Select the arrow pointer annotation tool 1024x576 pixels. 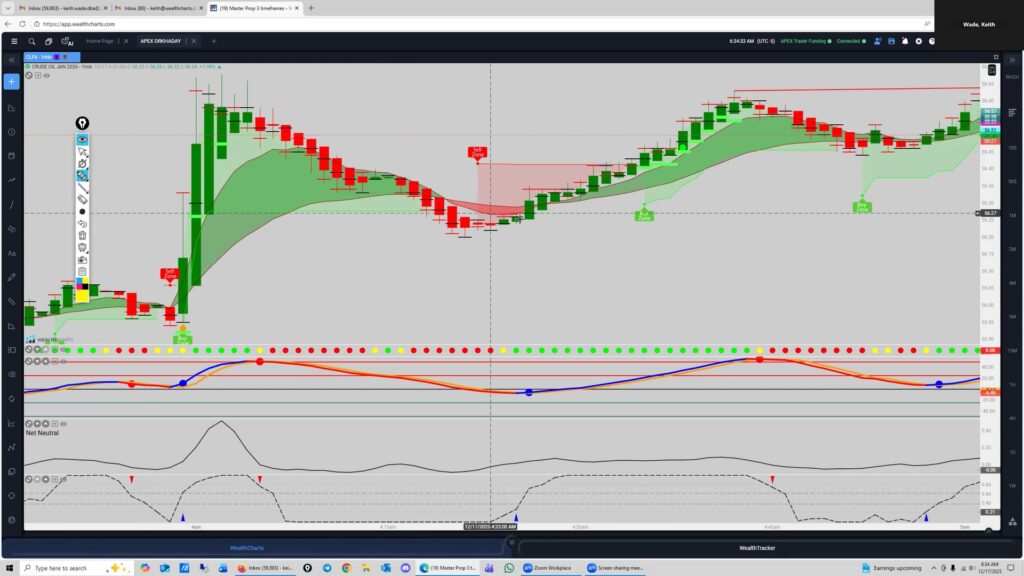tap(82, 152)
